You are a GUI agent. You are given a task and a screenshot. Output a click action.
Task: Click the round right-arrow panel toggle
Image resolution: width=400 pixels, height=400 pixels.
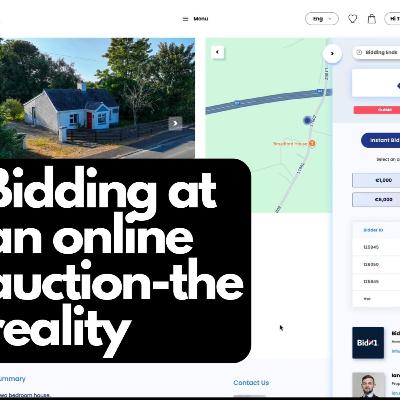tap(332, 54)
